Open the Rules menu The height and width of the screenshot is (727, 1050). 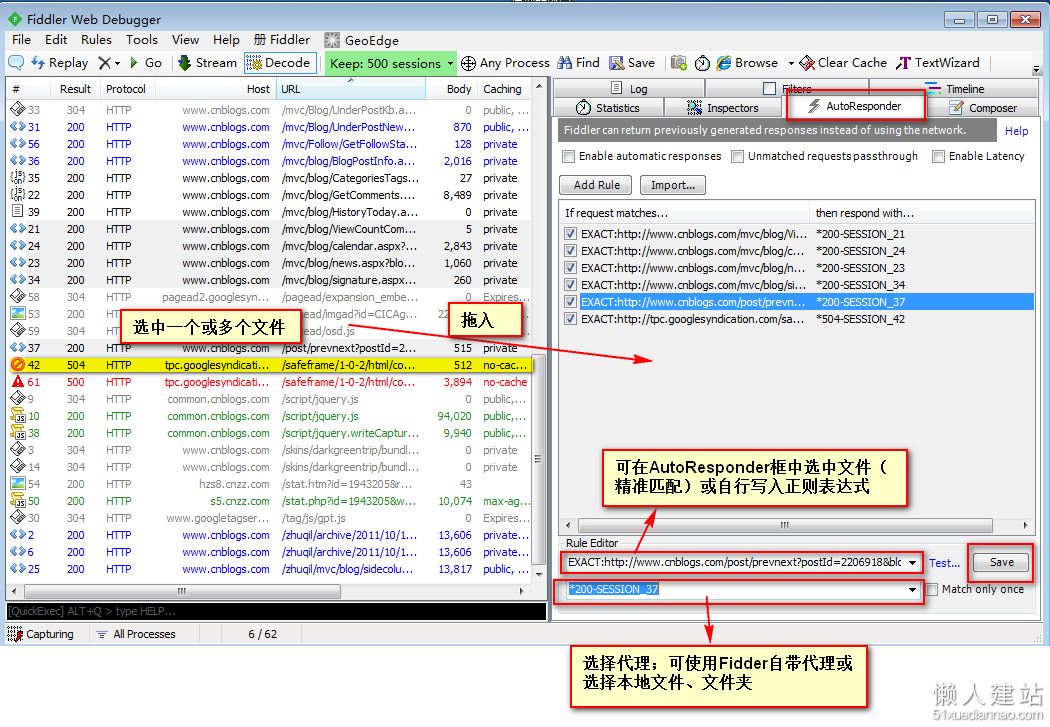pyautogui.click(x=96, y=40)
